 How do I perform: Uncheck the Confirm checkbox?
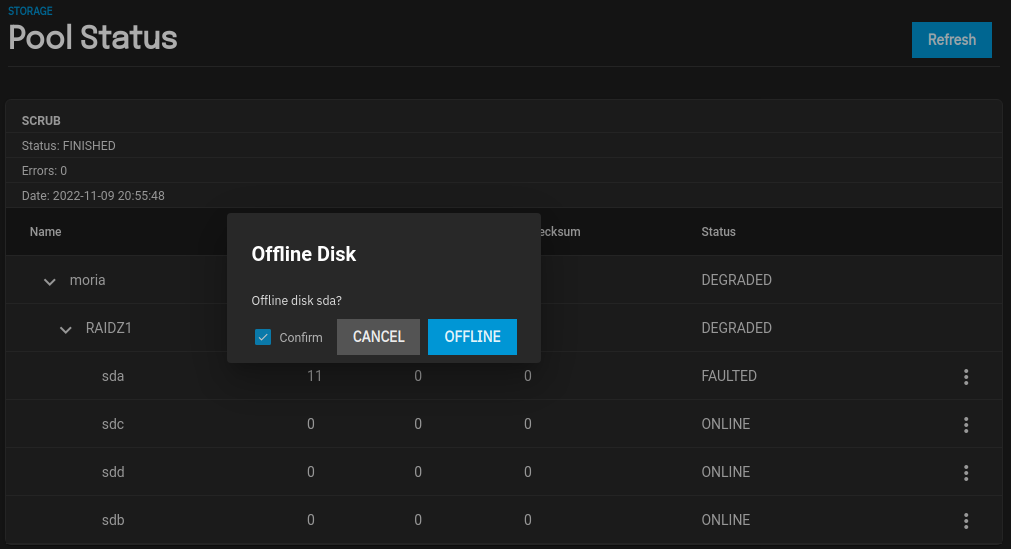[x=263, y=337]
